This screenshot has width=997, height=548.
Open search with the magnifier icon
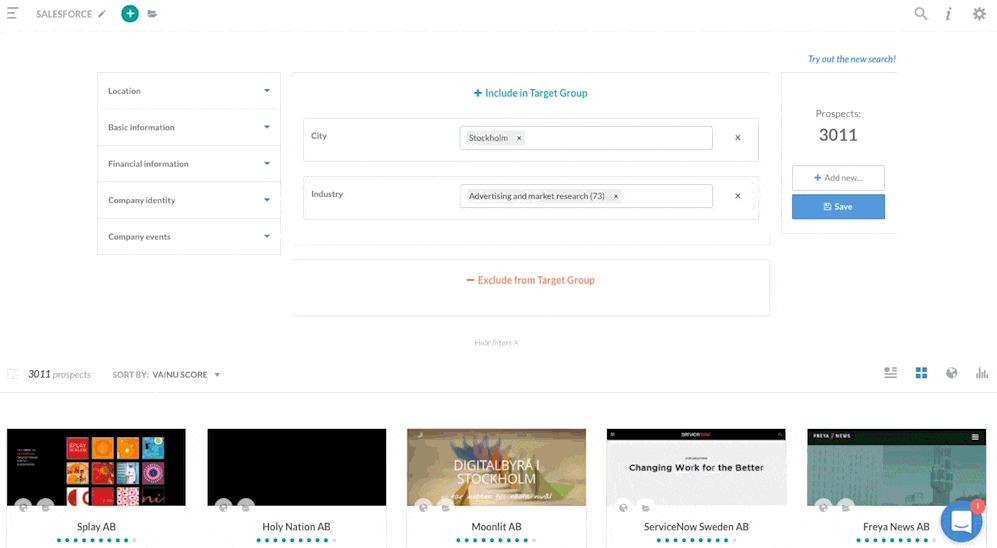tap(921, 14)
